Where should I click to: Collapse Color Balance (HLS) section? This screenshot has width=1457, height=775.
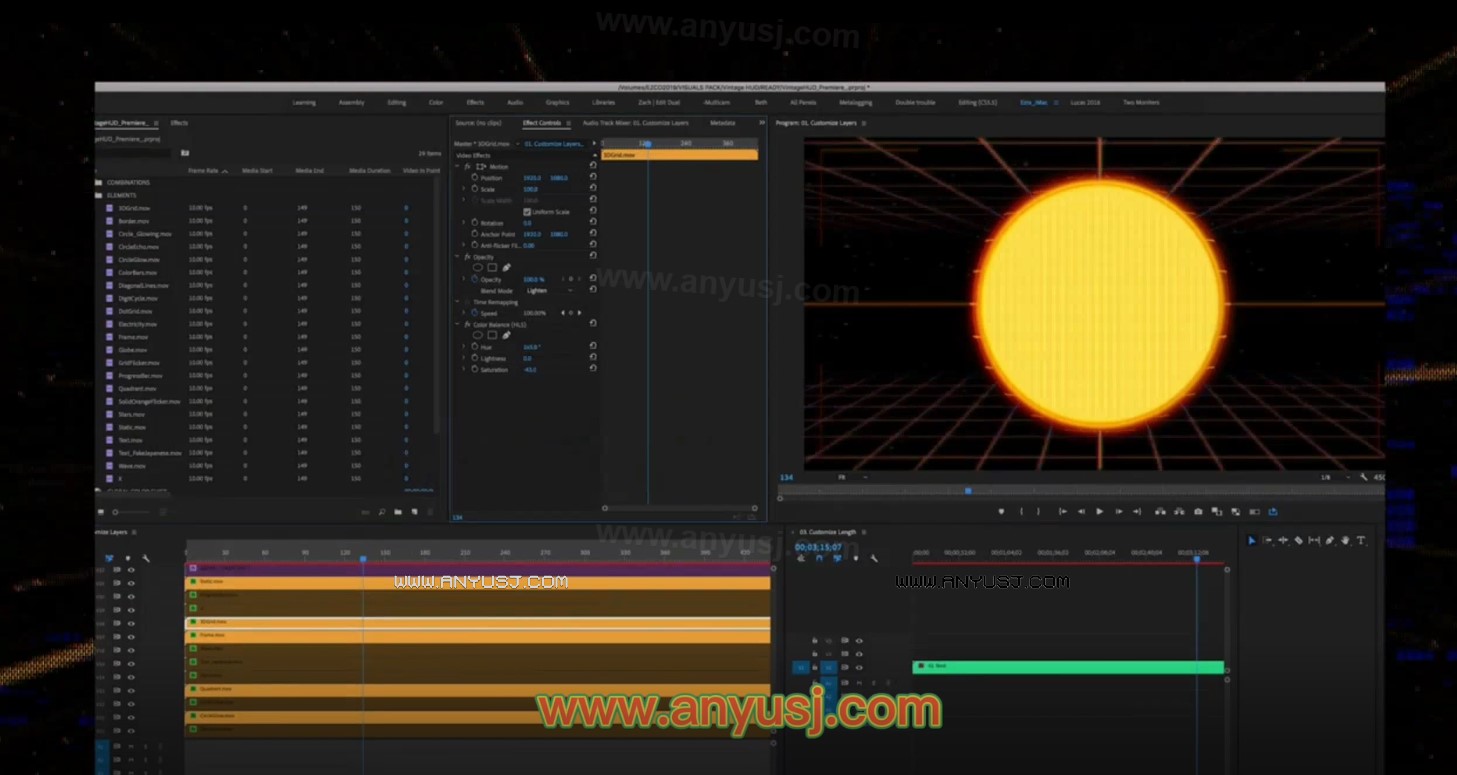click(x=458, y=324)
